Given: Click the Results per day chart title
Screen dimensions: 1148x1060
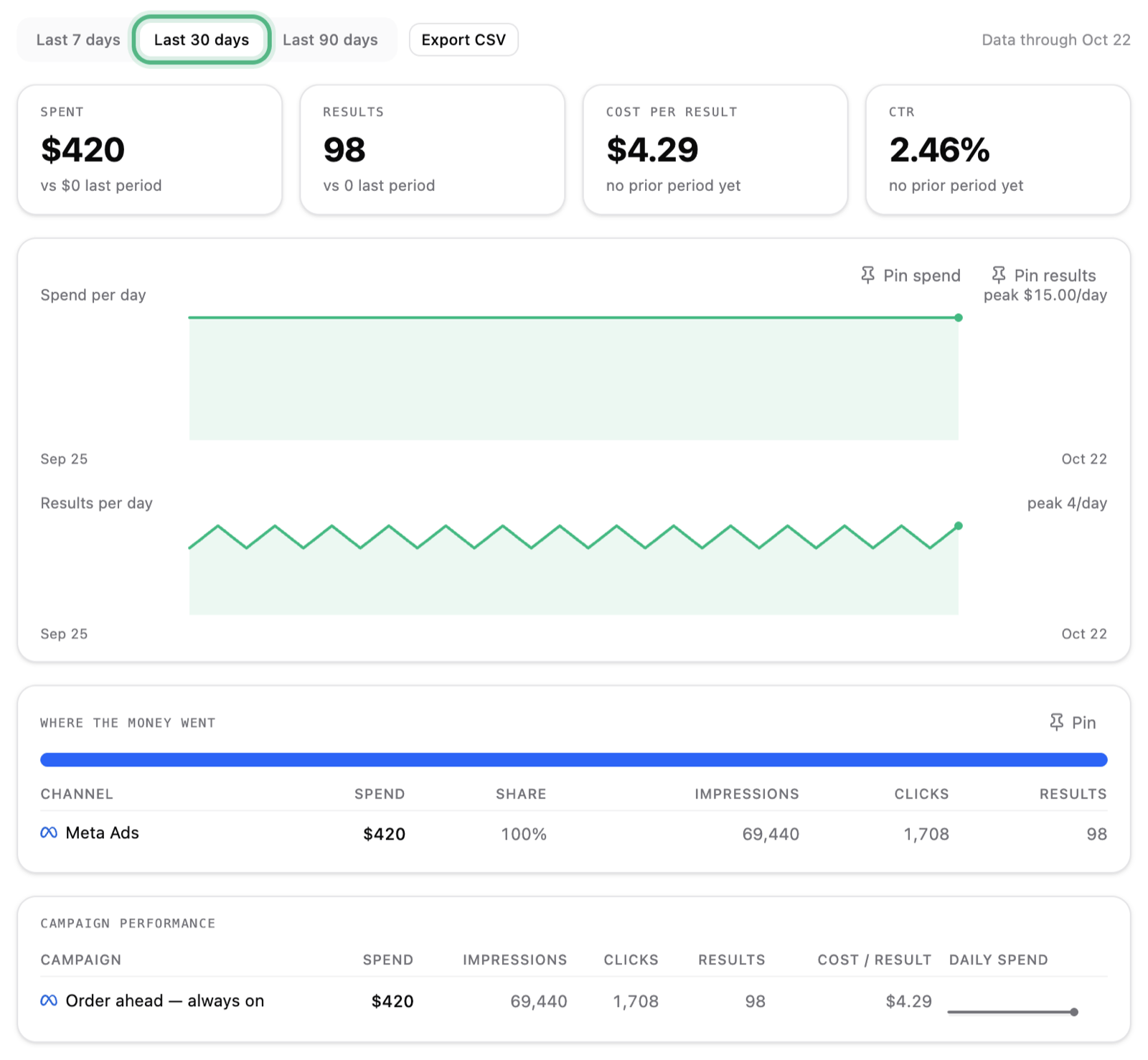Looking at the screenshot, I should coord(96,503).
